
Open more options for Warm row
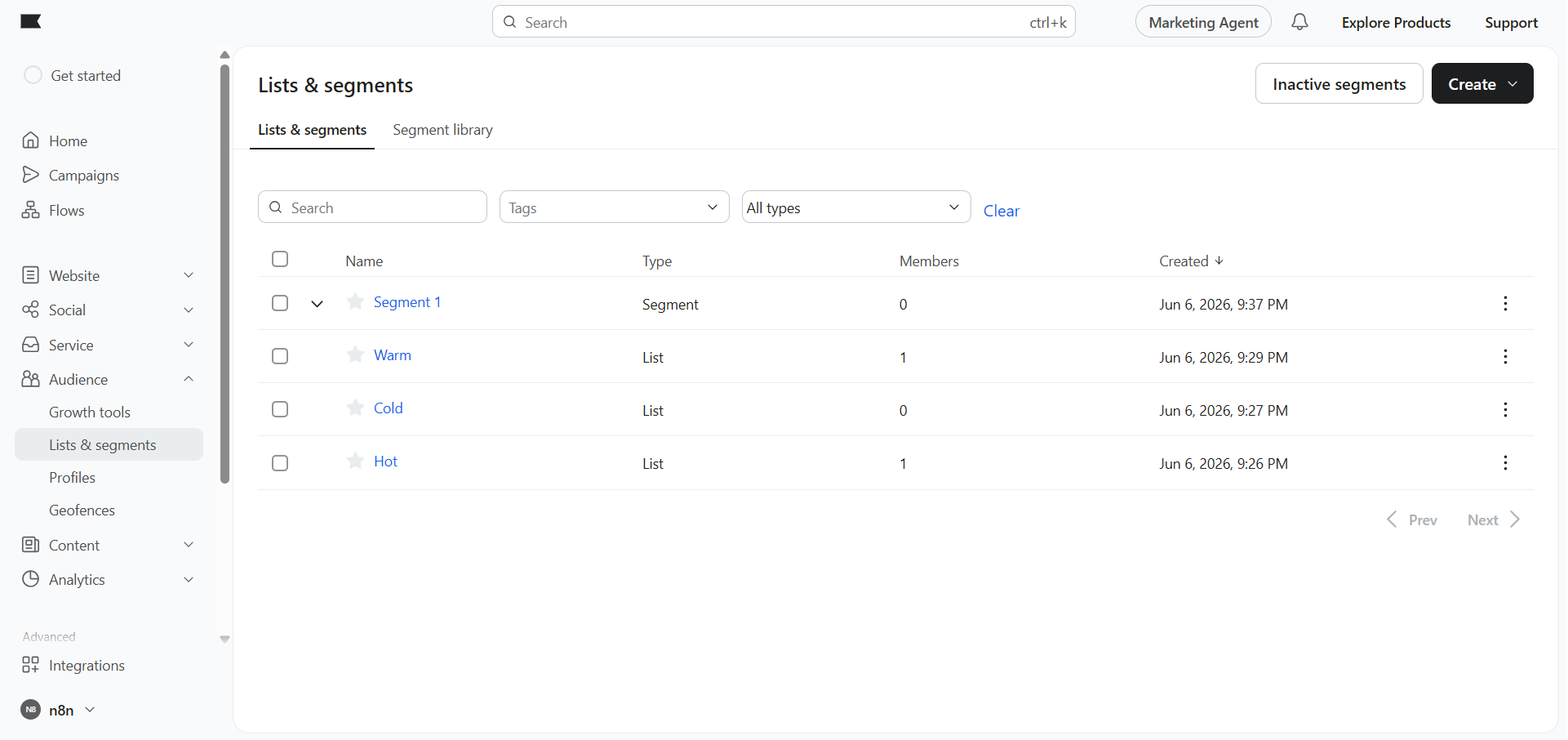1505,357
